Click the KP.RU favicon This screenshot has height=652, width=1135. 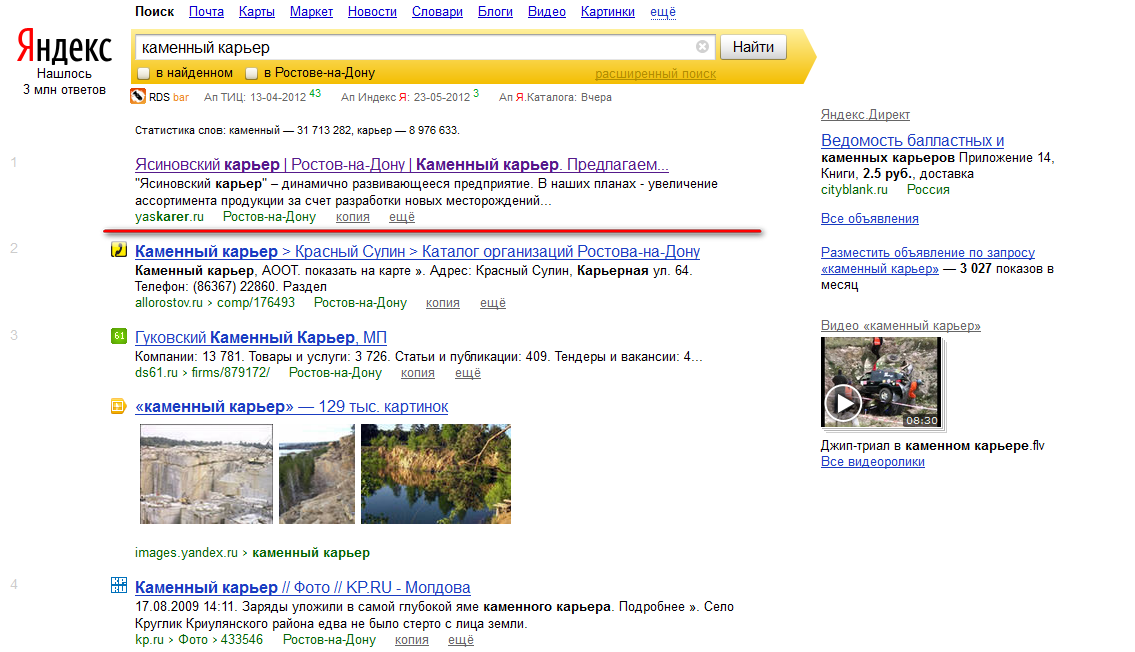point(119,585)
